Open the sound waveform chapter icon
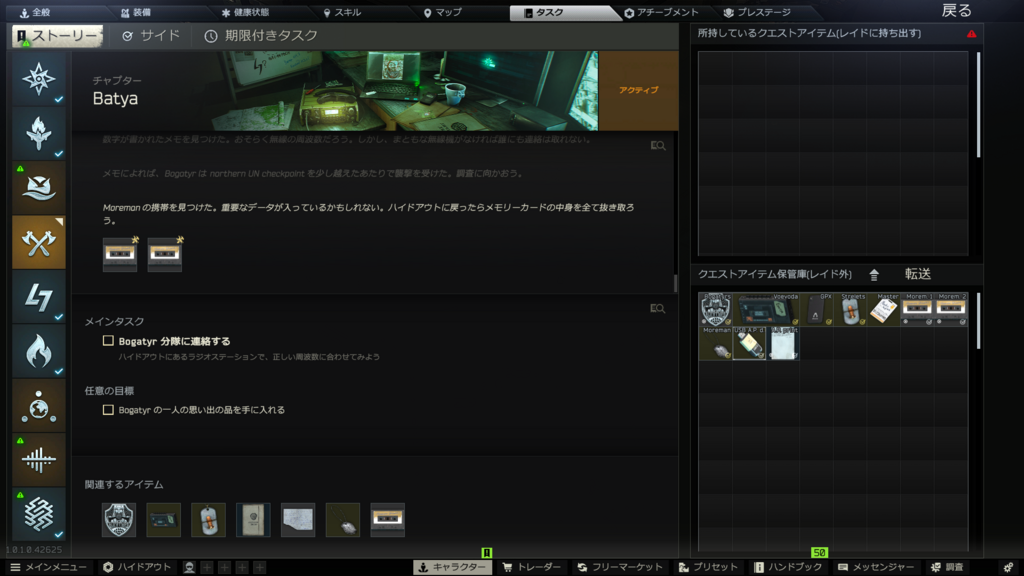 point(39,460)
